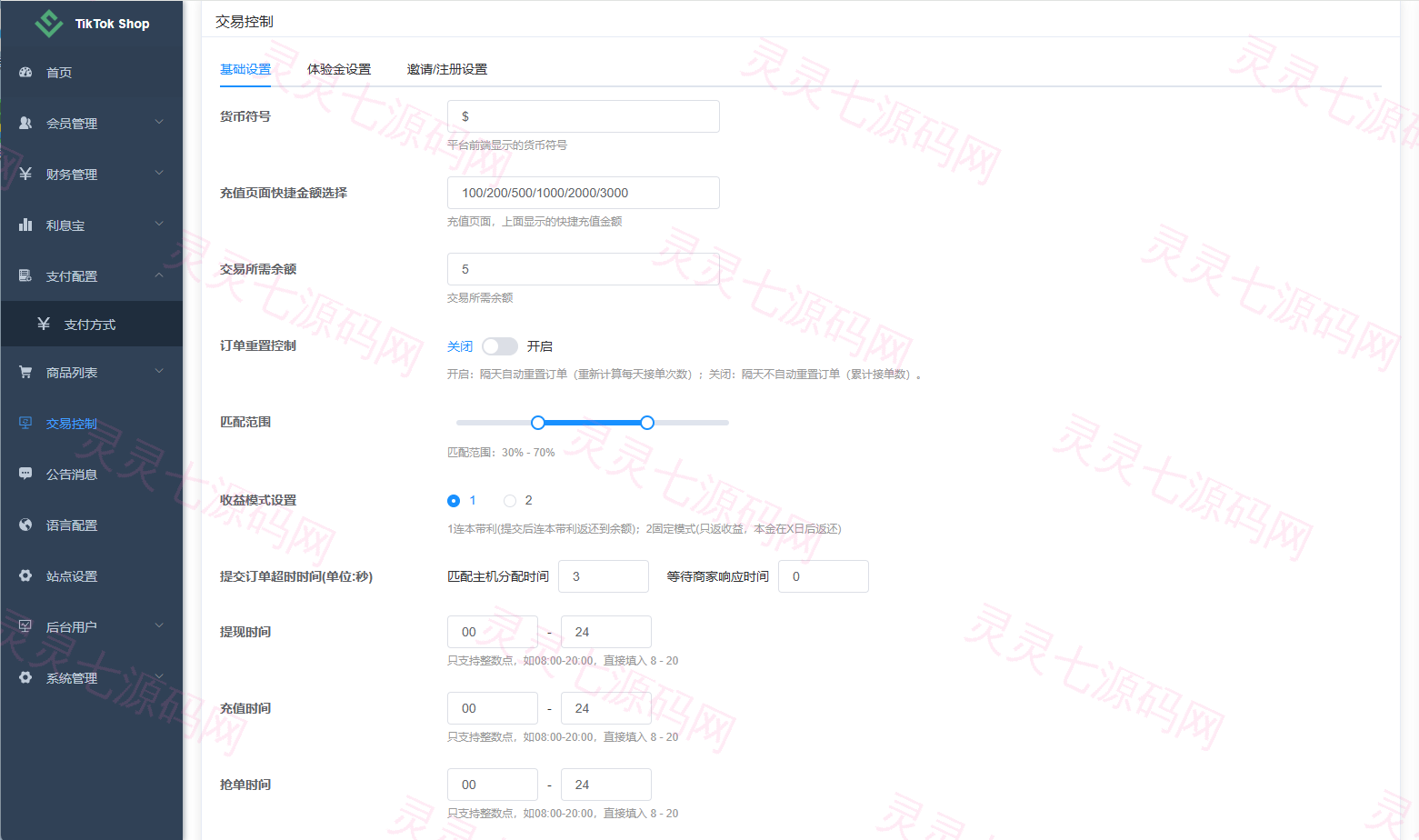The height and width of the screenshot is (840, 1419).
Task: Click the 匹配范围 lower slider handle
Action: (538, 423)
